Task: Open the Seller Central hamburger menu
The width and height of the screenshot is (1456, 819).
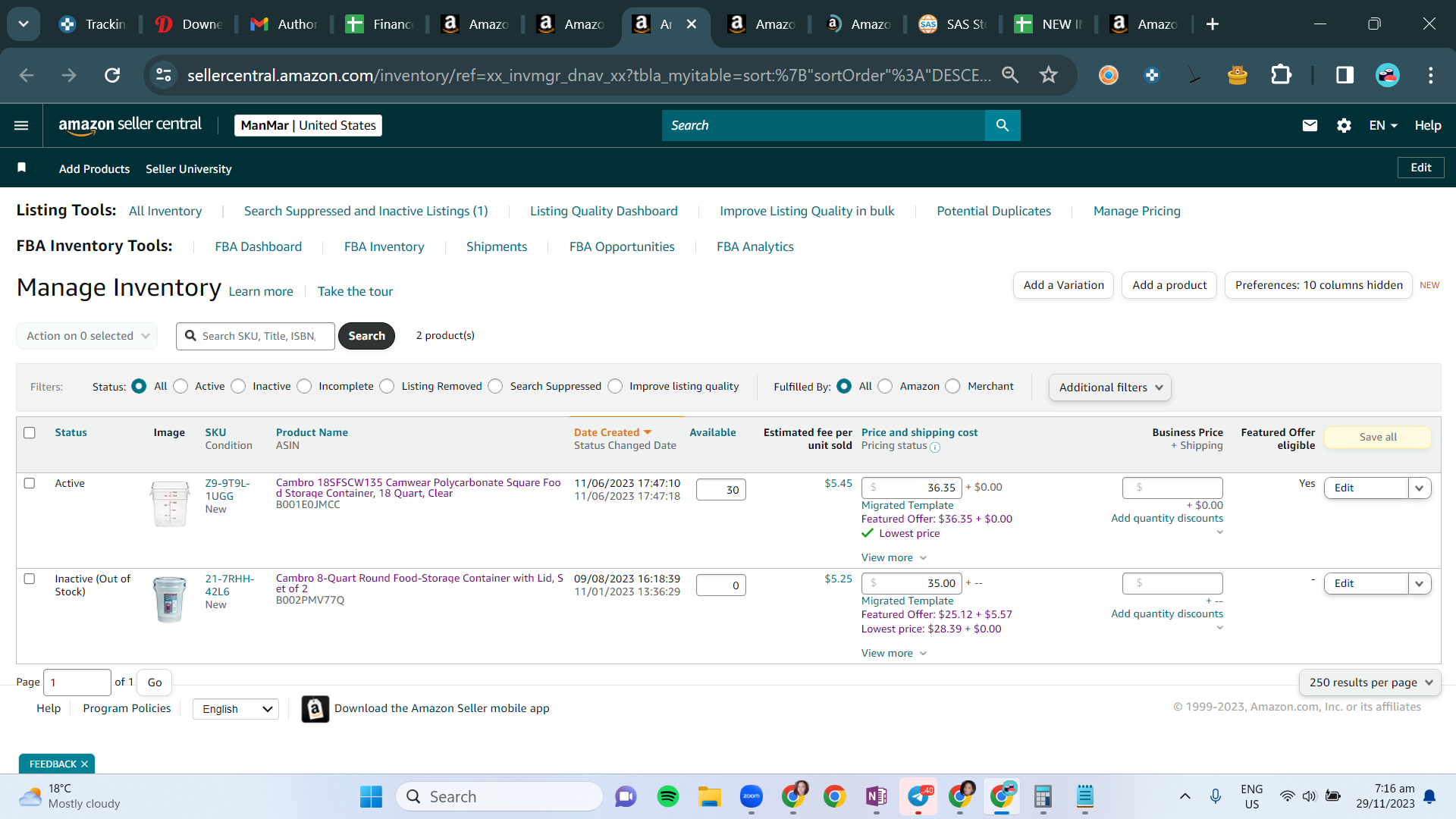Action: click(21, 125)
